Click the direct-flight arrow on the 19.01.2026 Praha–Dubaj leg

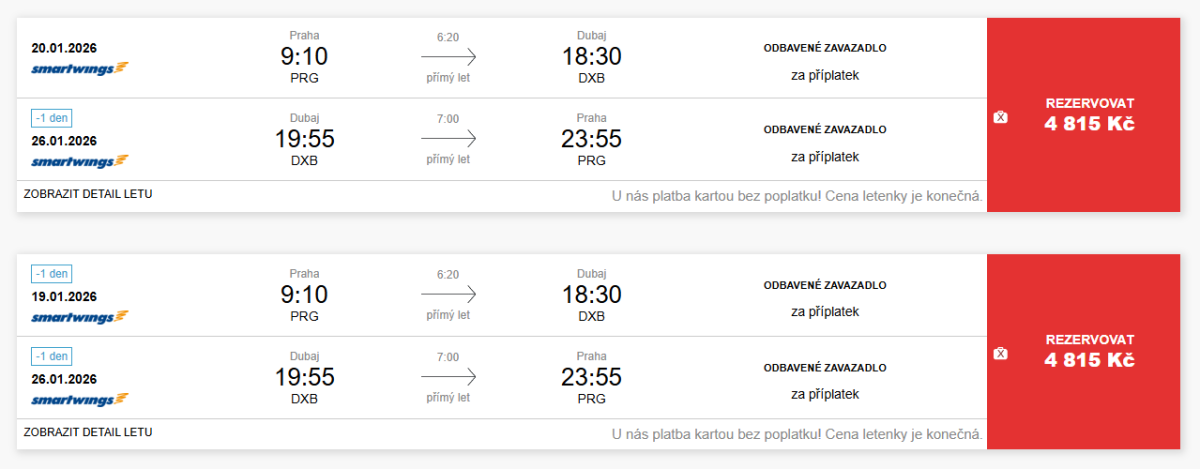(448, 295)
